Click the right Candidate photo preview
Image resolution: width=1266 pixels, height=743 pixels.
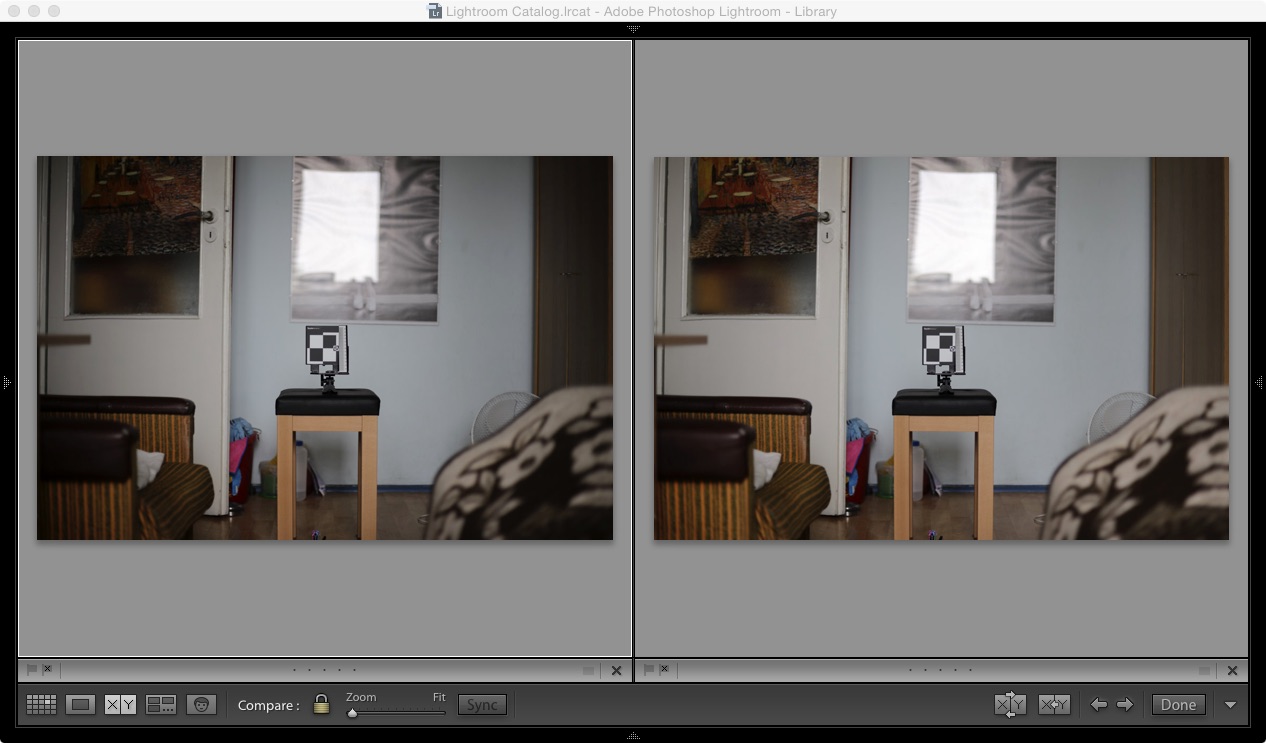[941, 348]
